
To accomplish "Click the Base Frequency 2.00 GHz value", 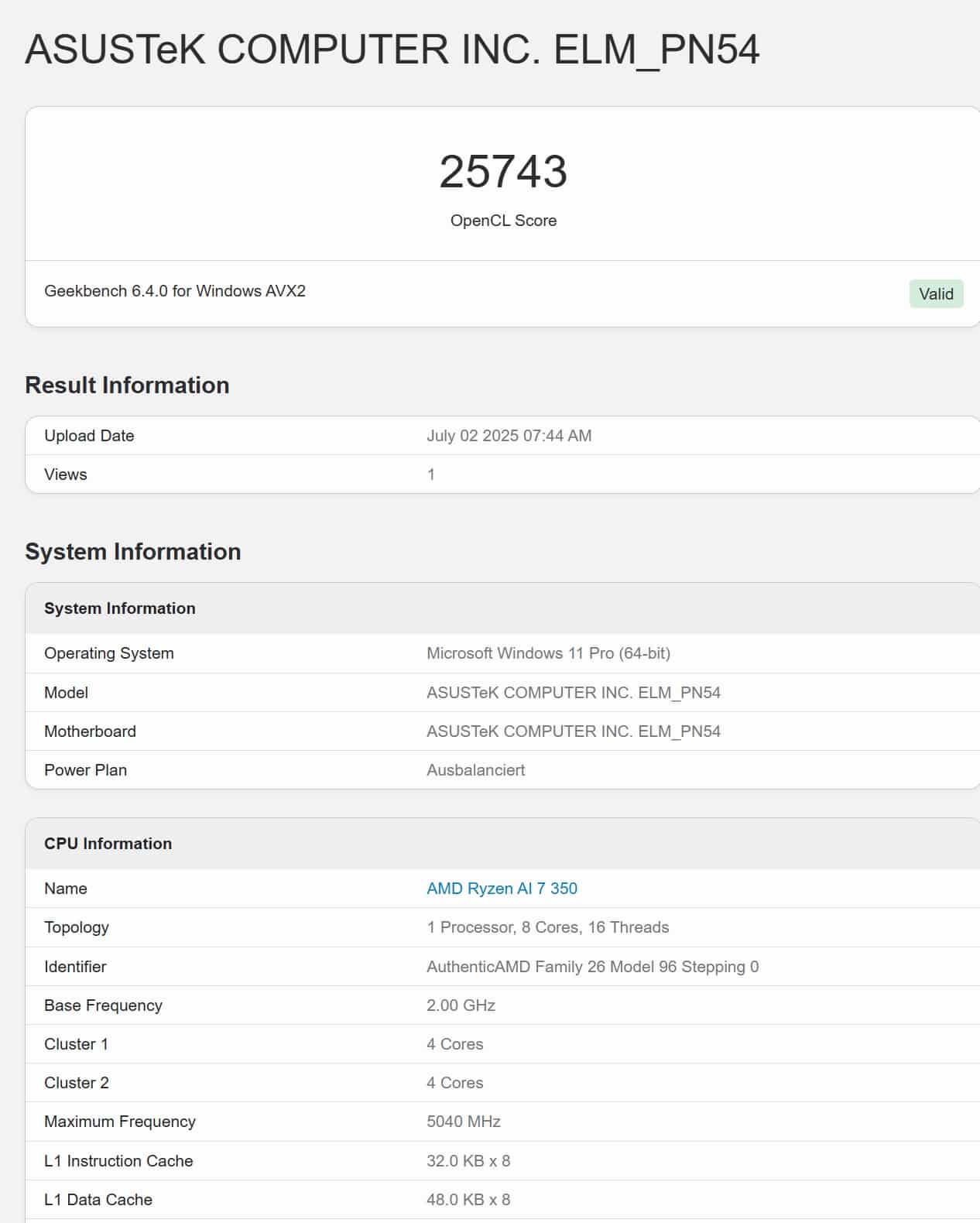I will pyautogui.click(x=461, y=1005).
